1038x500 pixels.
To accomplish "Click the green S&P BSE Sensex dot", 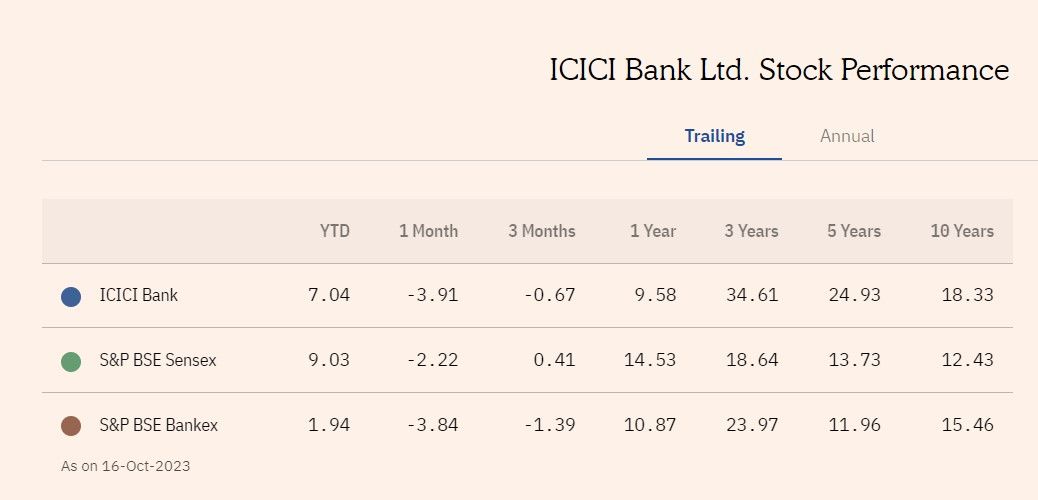I will pos(71,361).
